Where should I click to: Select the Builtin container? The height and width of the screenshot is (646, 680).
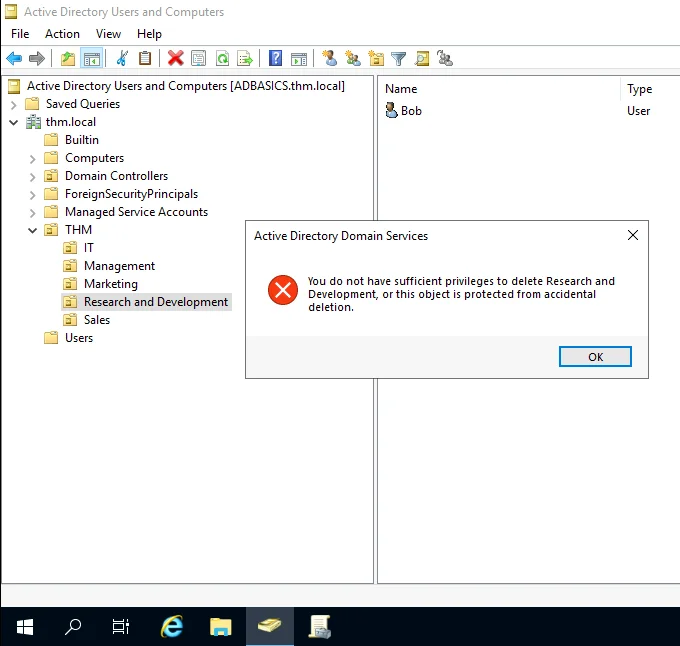click(82, 140)
